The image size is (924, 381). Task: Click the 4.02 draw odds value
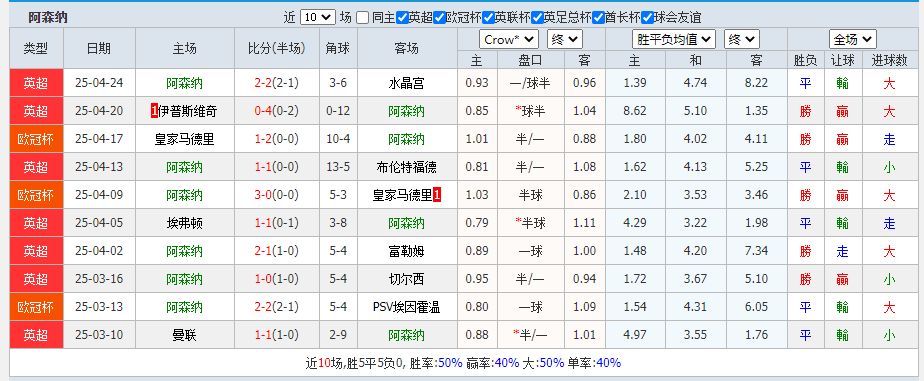point(695,139)
